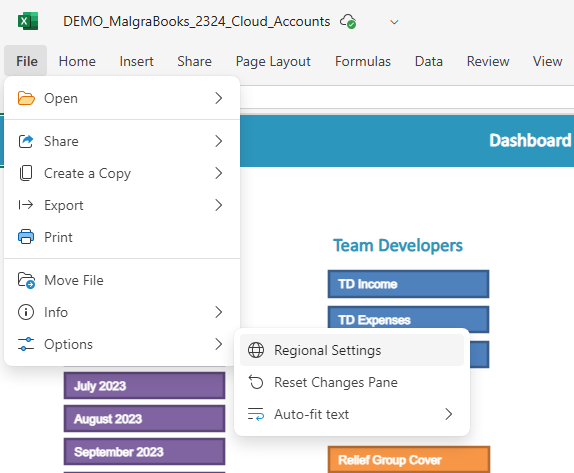Image resolution: width=574 pixels, height=473 pixels.
Task: Click the Auto-fit text wrap icon
Action: (x=256, y=414)
